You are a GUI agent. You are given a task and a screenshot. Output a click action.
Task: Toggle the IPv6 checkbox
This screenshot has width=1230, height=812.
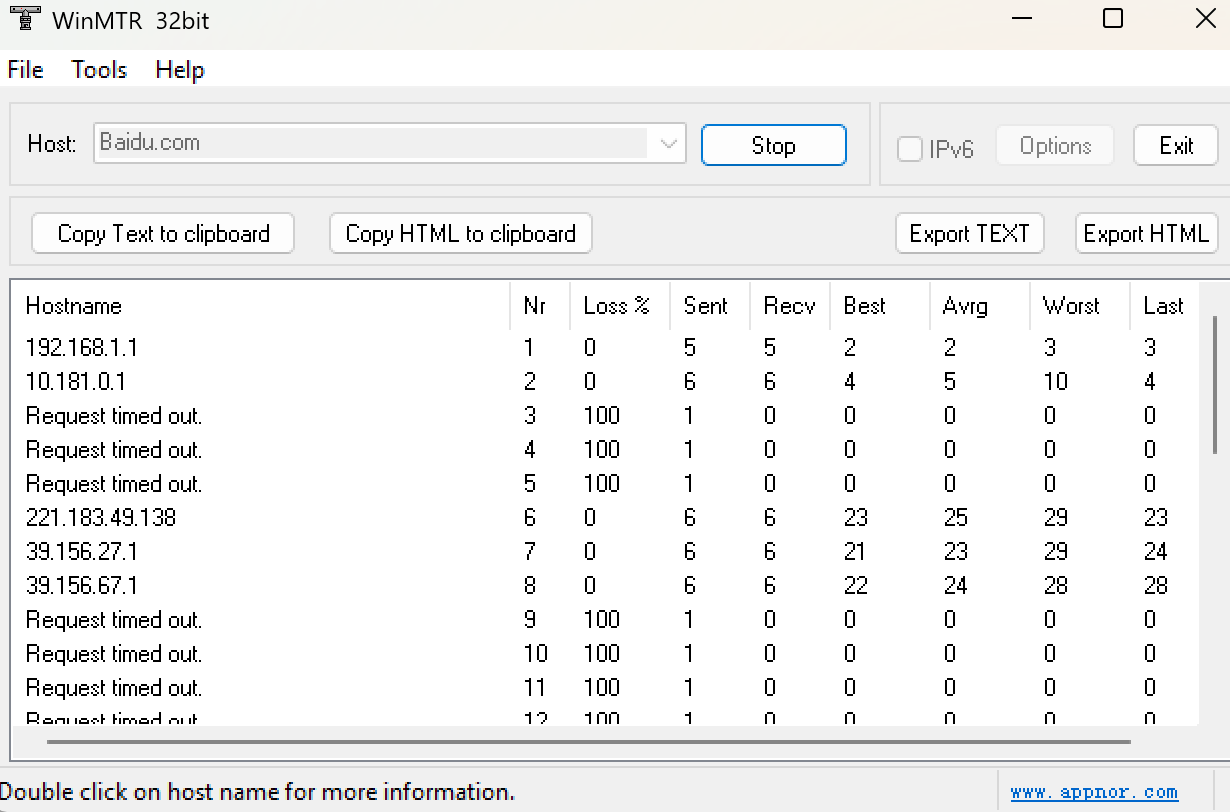pos(910,149)
